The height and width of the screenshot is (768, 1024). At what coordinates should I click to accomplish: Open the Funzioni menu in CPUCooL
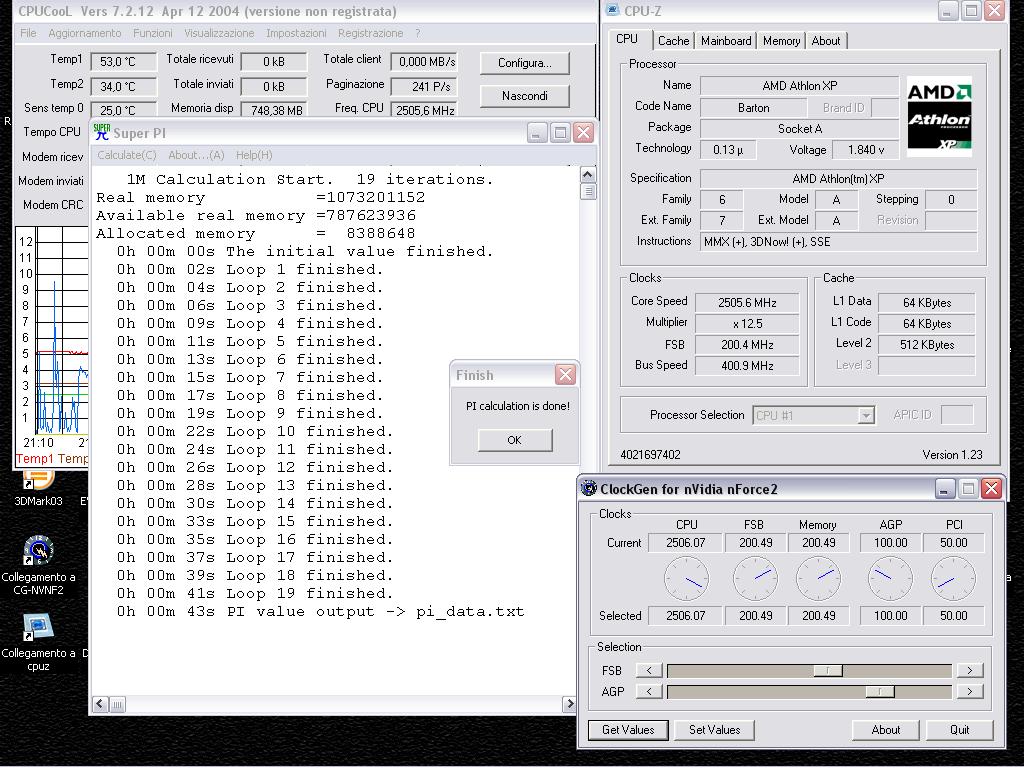click(x=153, y=33)
